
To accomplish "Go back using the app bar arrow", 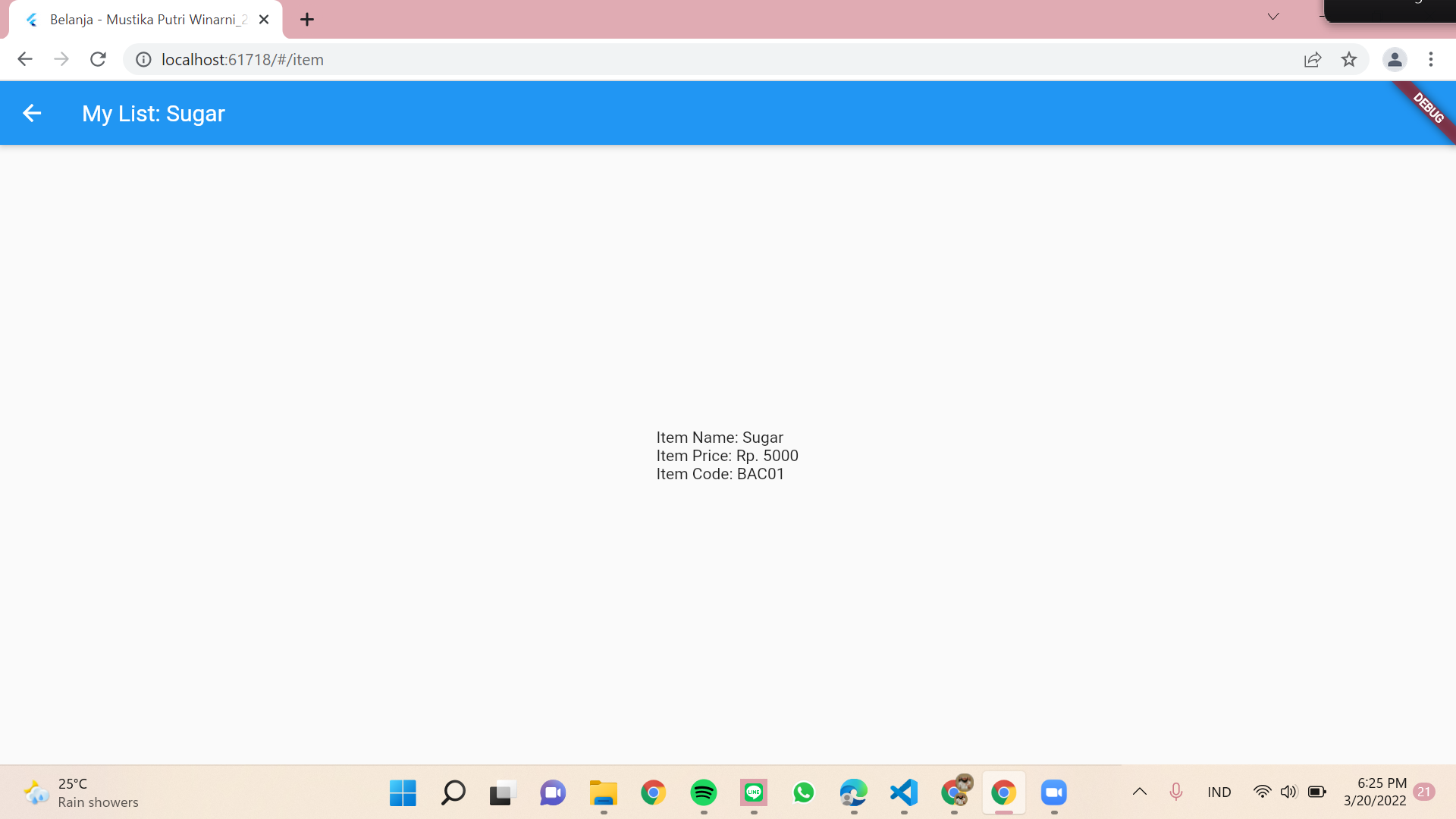I will click(32, 113).
